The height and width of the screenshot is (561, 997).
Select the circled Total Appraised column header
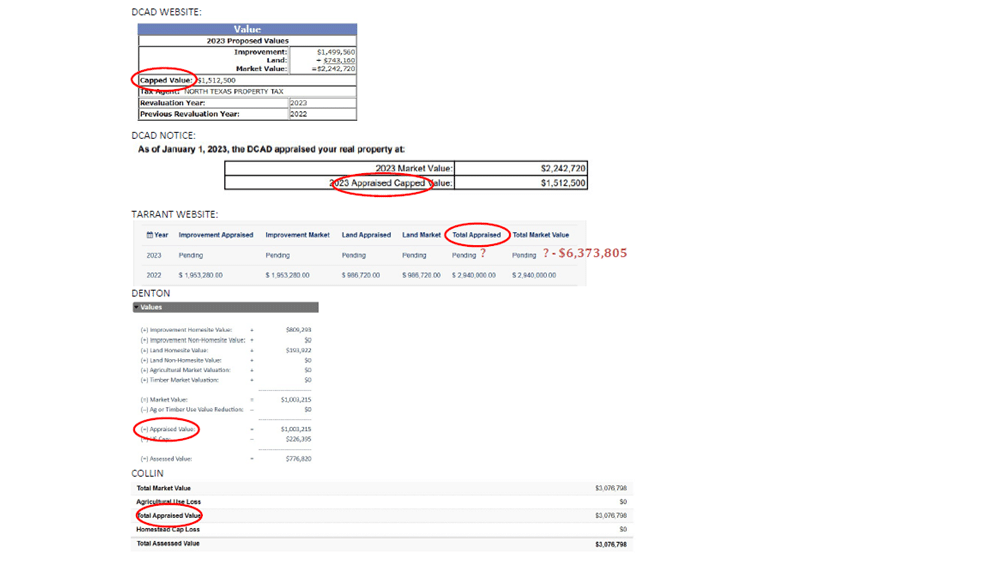tap(476, 235)
